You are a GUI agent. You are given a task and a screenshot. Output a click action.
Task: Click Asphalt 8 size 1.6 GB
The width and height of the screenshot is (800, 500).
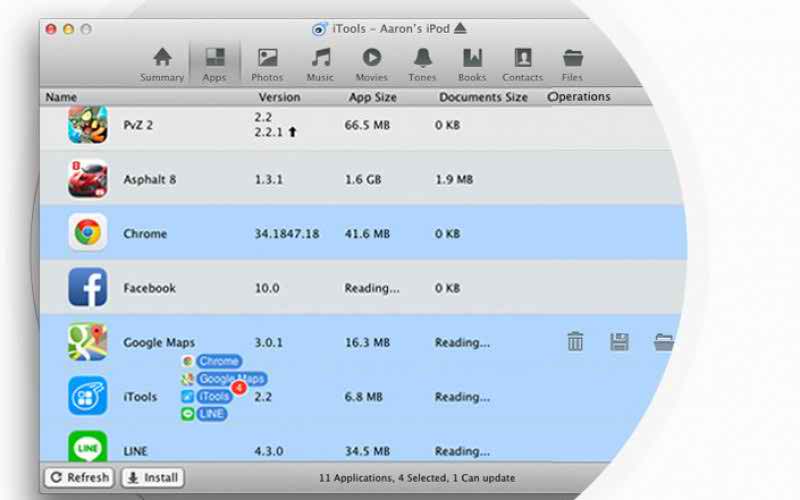(363, 180)
